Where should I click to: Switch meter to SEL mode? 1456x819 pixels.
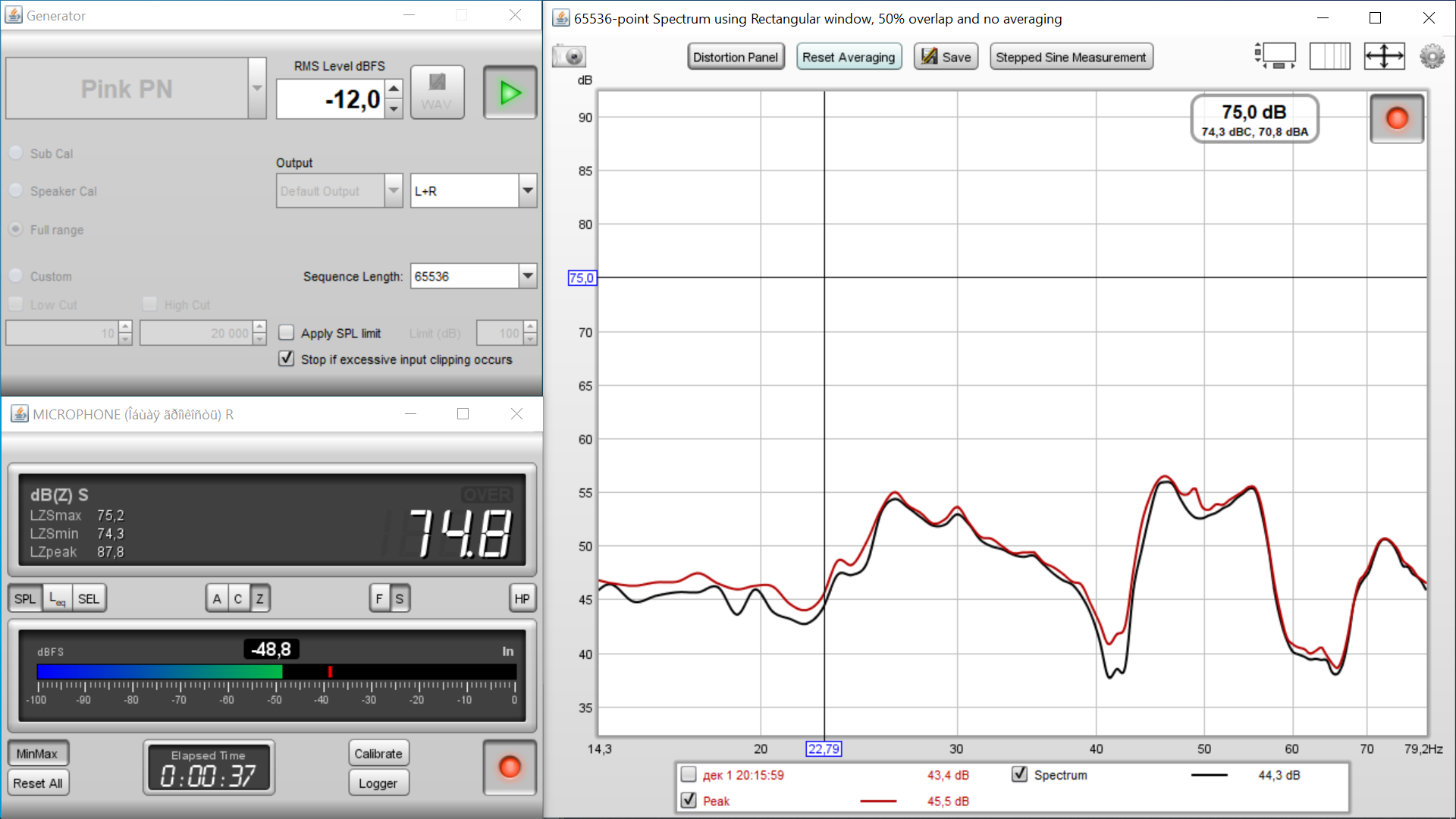[89, 598]
